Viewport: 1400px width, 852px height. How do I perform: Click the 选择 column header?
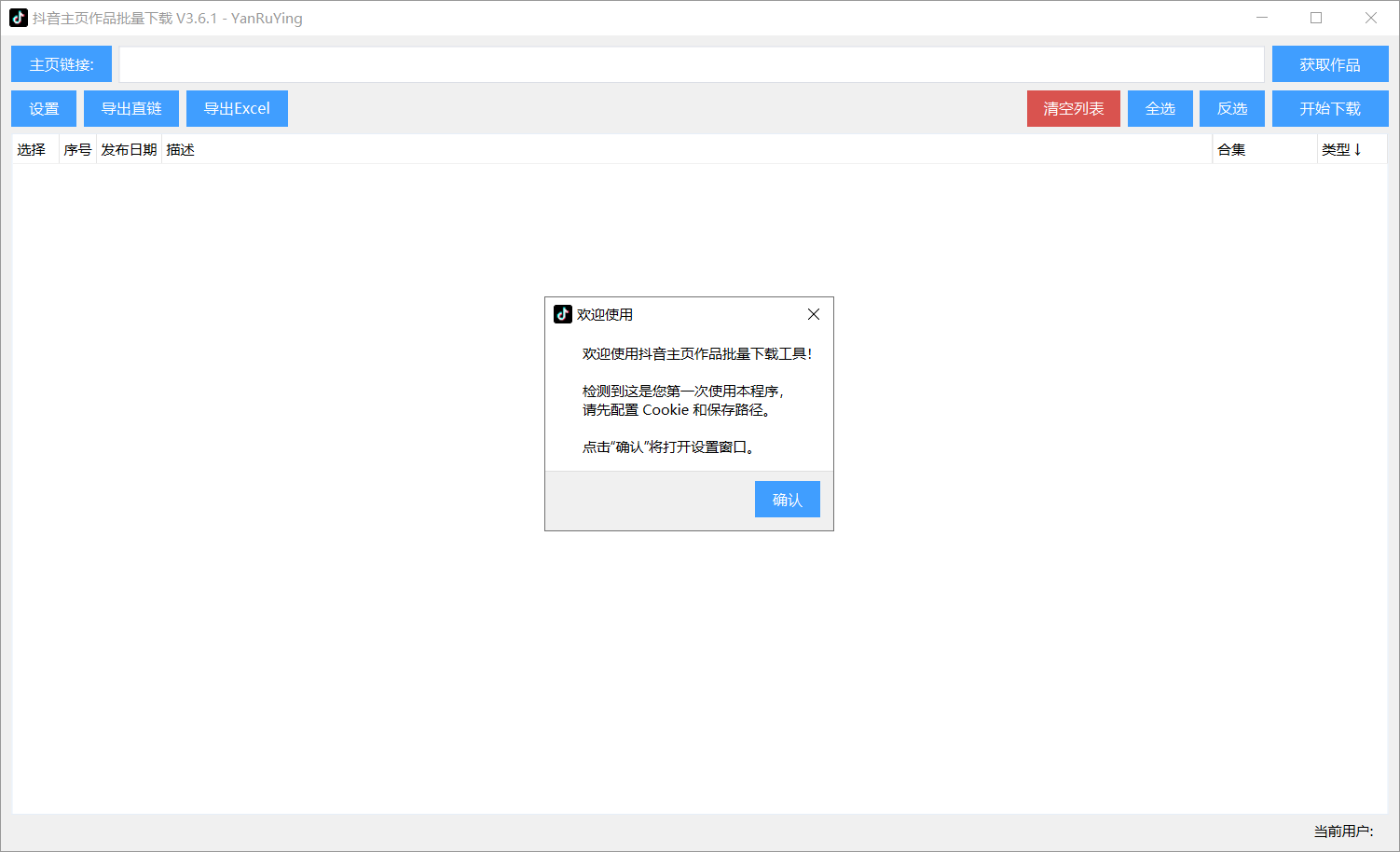coord(31,149)
